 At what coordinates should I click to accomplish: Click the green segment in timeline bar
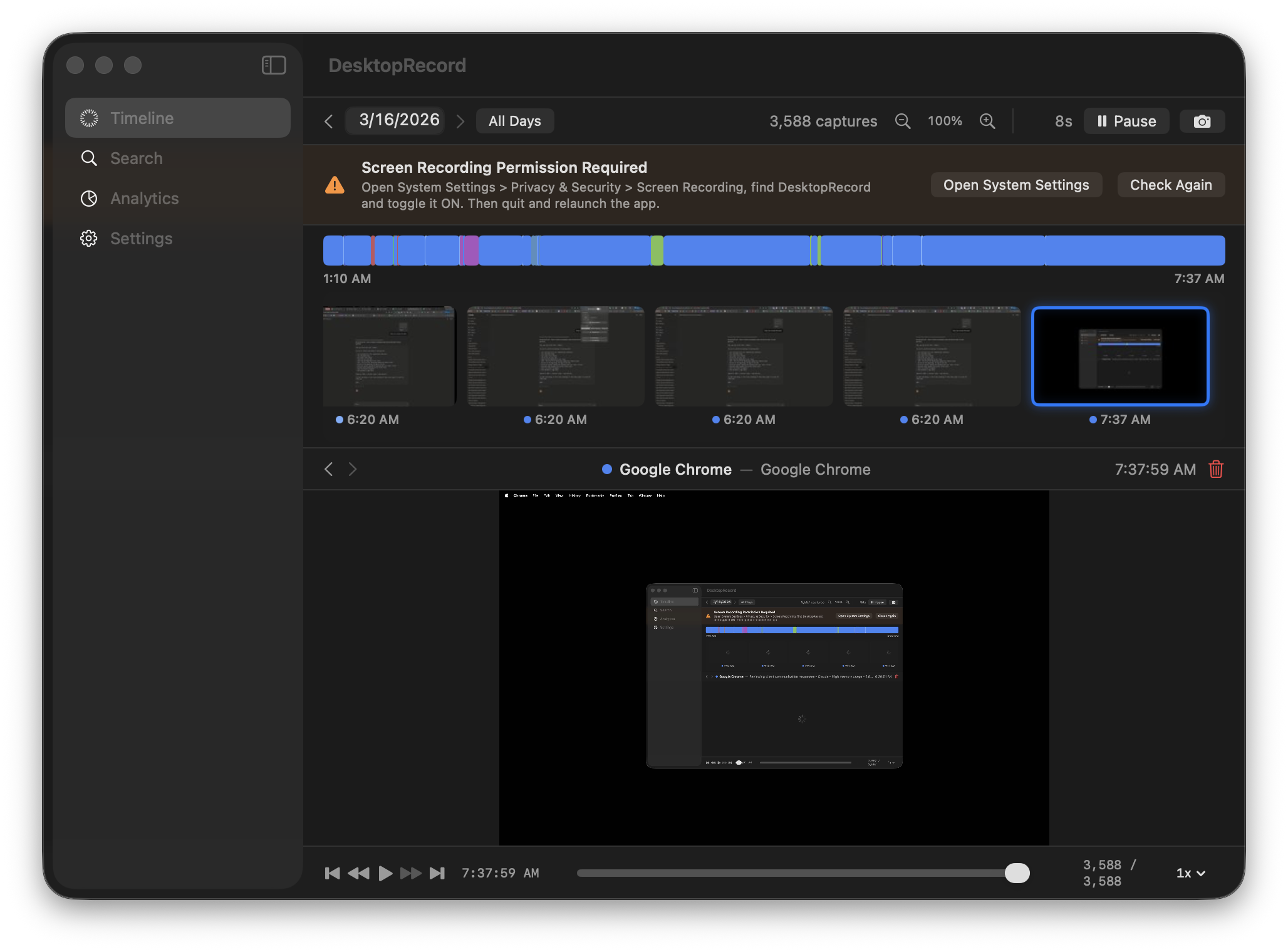point(657,251)
